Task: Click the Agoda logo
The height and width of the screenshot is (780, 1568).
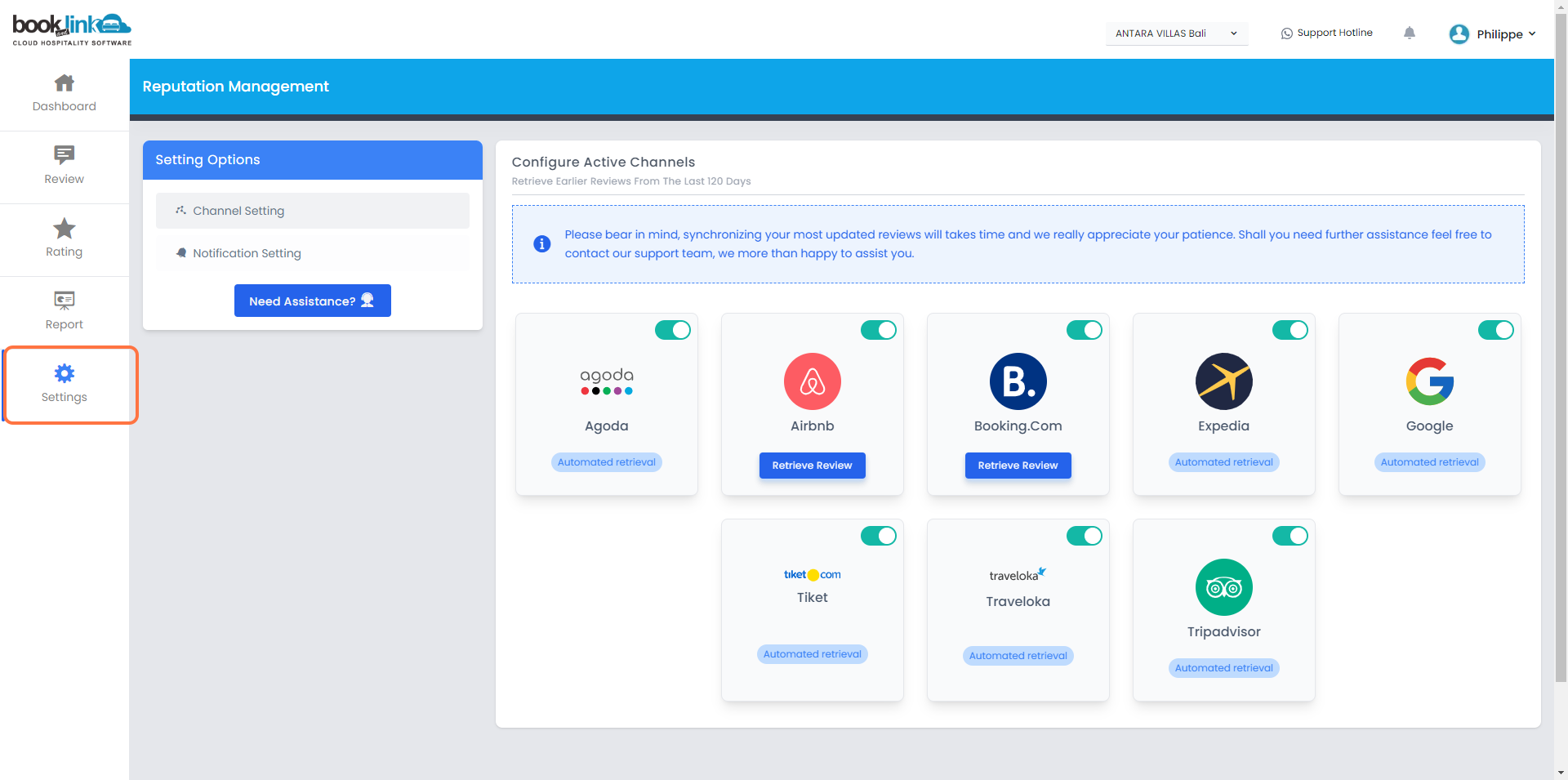Action: pos(607,381)
